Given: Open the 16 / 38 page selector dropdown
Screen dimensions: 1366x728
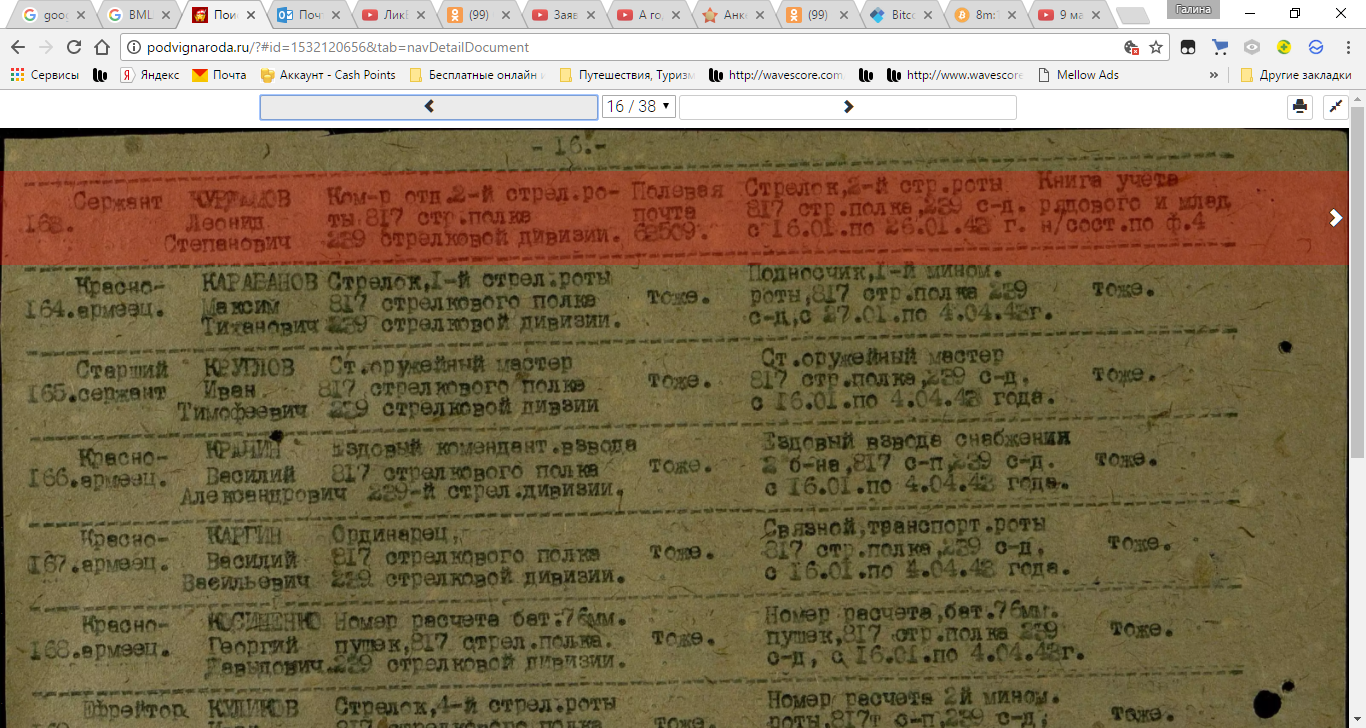Looking at the screenshot, I should click(x=638, y=107).
